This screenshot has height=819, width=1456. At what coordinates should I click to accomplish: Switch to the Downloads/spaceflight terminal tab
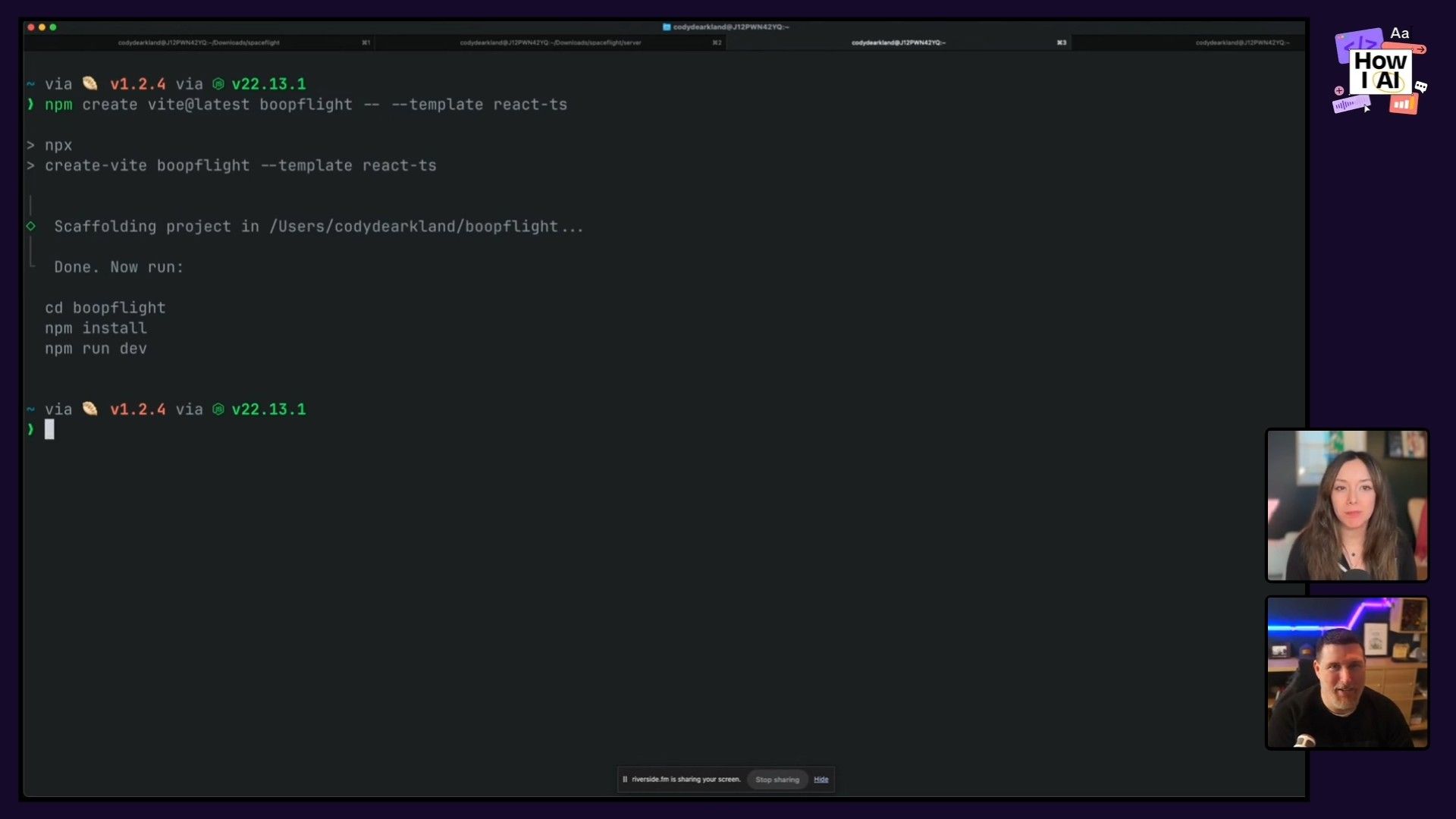(199, 43)
